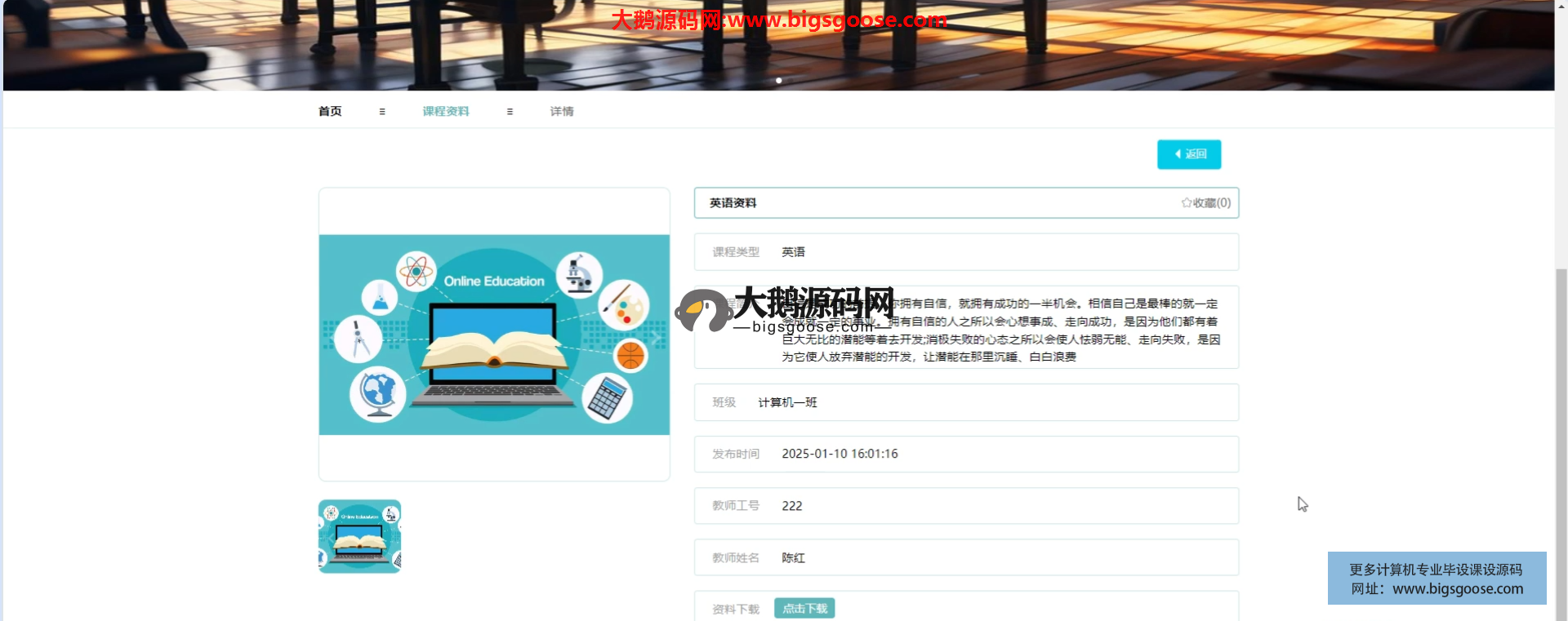Click the basketball icon in the course image
This screenshot has height=621, width=1568.
click(x=630, y=356)
